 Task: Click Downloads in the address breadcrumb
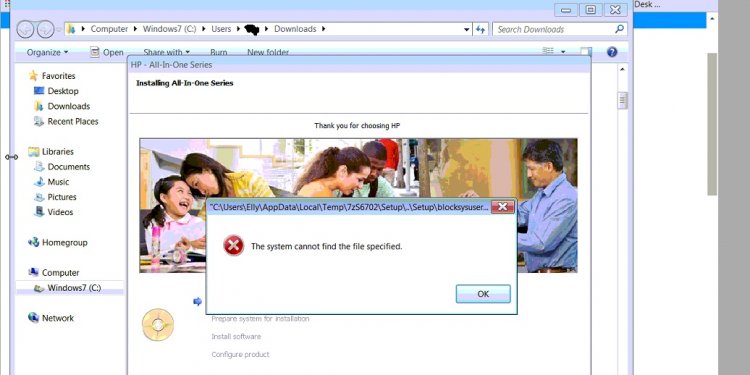tap(295, 29)
